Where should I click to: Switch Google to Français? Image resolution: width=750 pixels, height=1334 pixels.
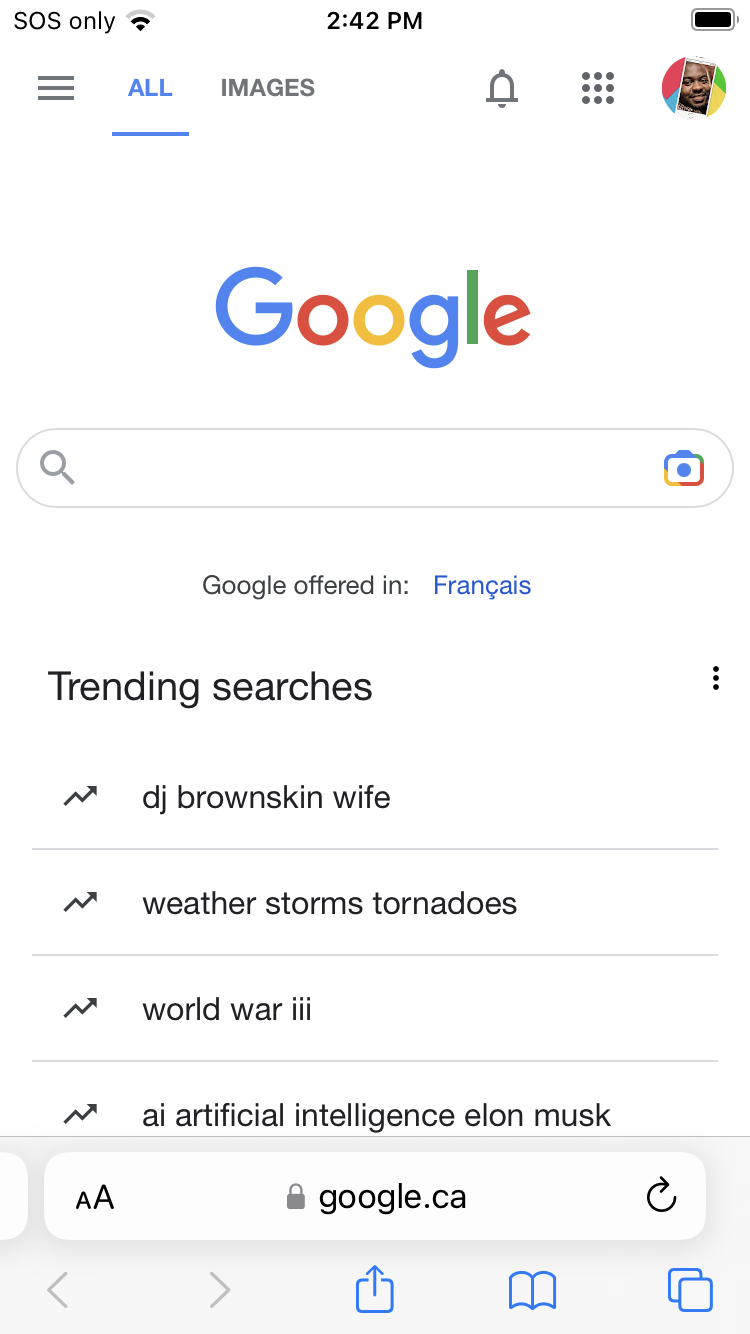481,585
